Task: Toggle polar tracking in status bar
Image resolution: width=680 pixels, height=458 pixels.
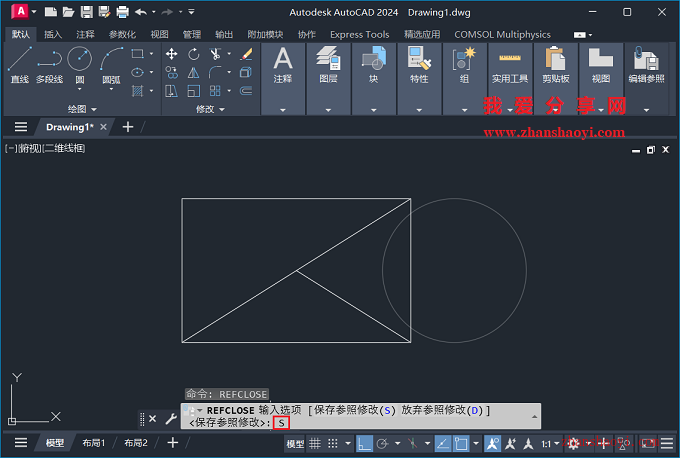Action: (382, 443)
